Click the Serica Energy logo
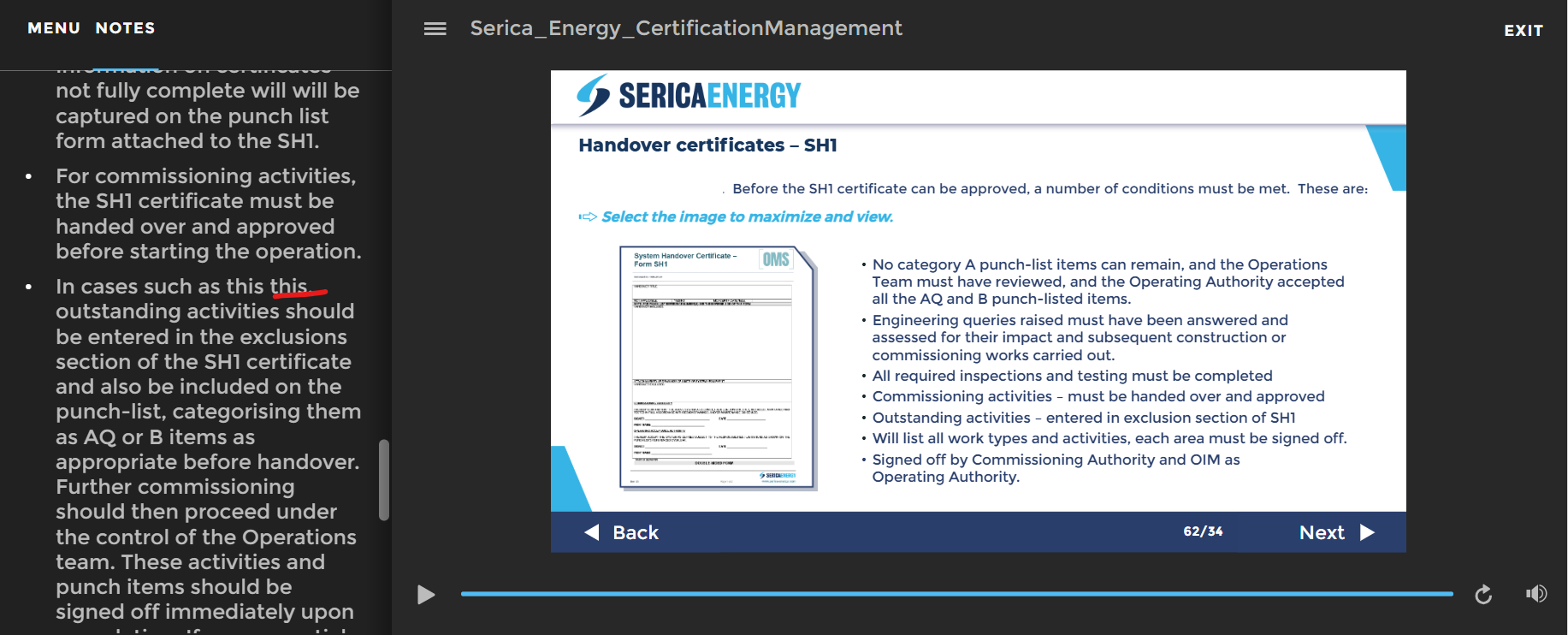Viewport: 1568px width, 635px height. point(689,95)
